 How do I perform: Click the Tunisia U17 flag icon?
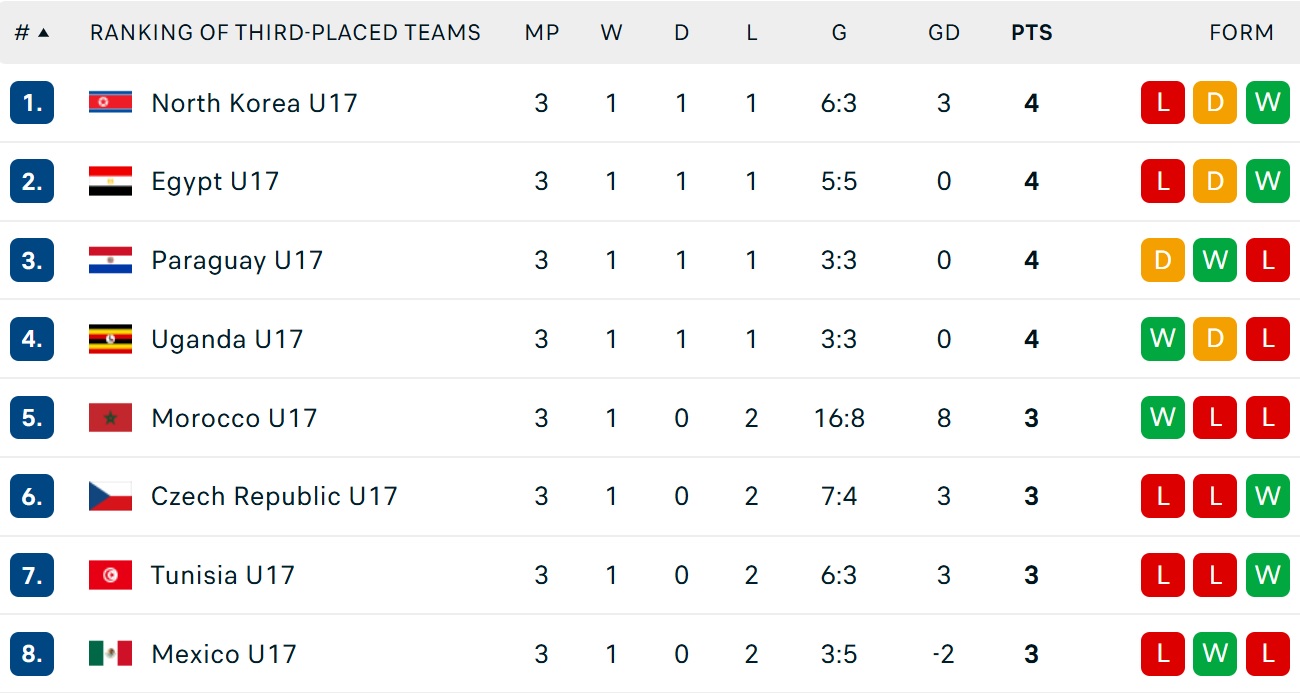pos(110,575)
